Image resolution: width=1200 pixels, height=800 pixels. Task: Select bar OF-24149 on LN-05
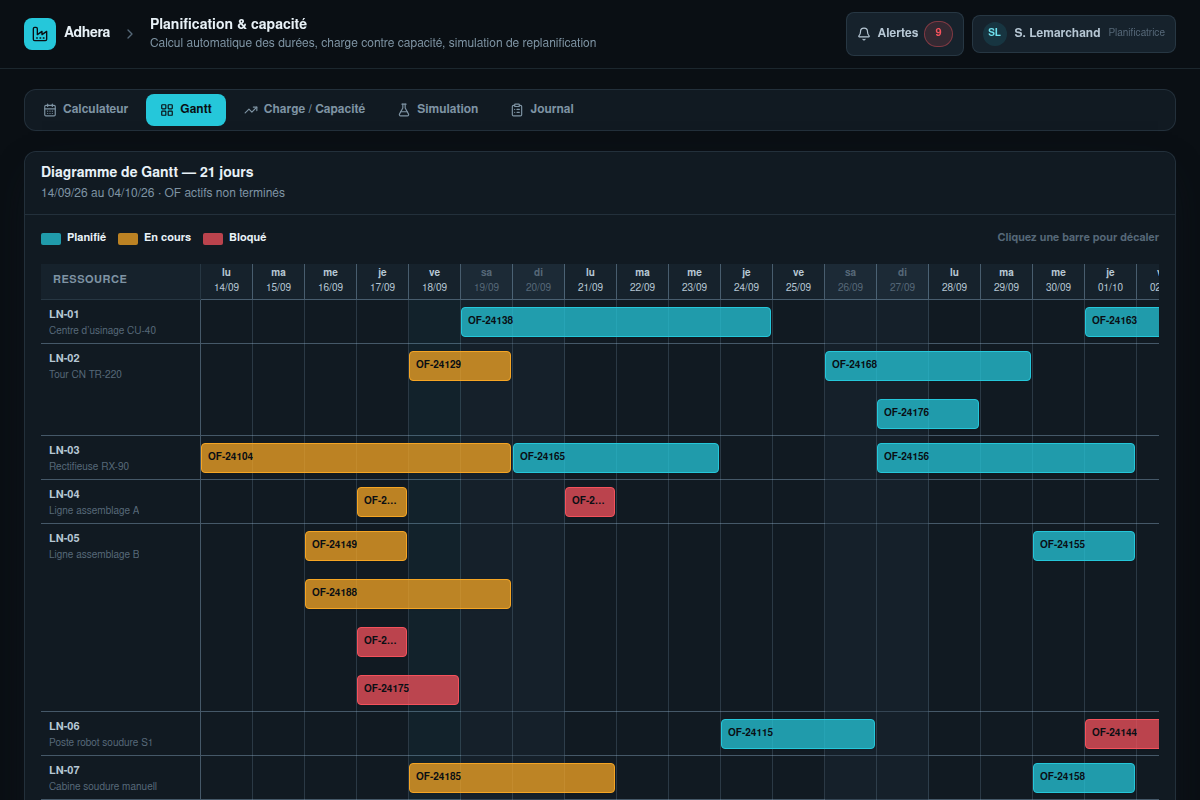point(356,545)
